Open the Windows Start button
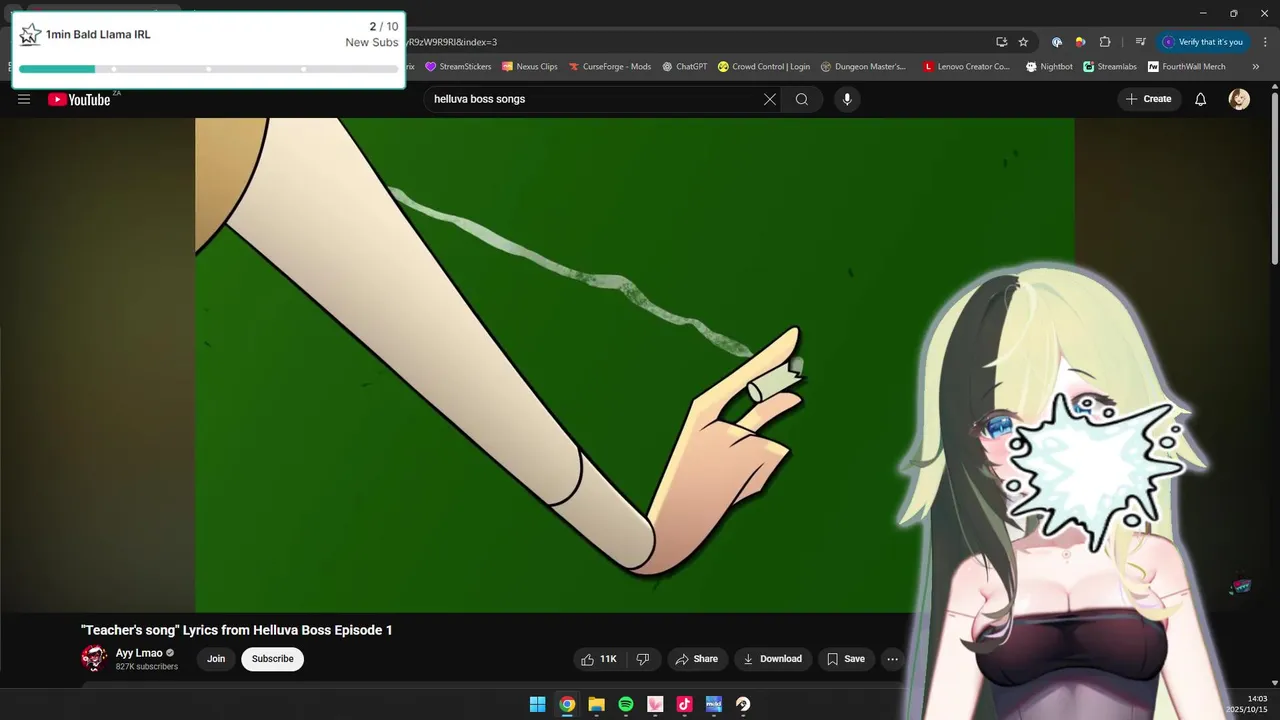1280x720 pixels. point(537,704)
